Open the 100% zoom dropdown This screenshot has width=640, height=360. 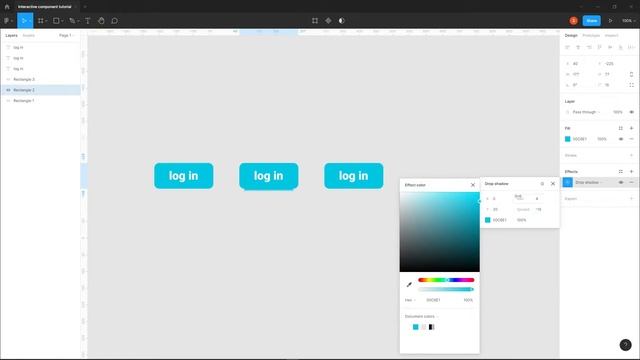[x=629, y=20]
